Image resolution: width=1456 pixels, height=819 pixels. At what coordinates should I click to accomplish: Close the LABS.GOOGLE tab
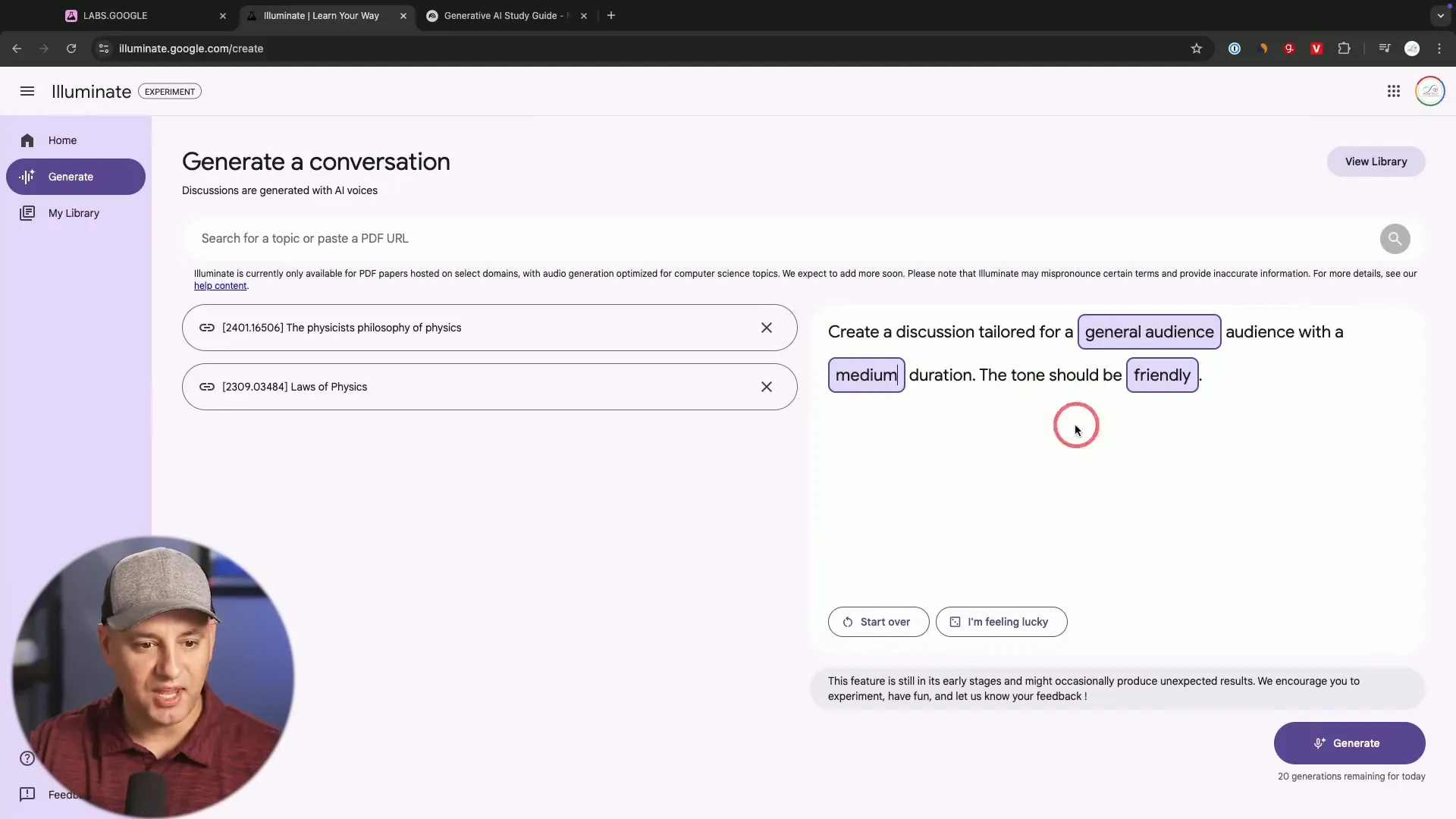click(x=223, y=15)
